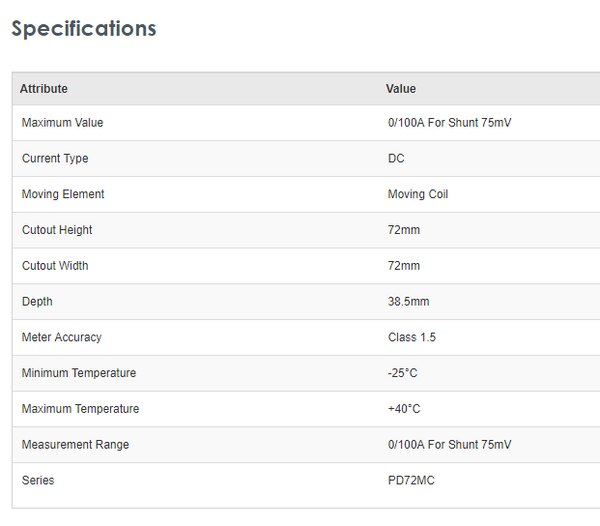Click the Specifications heading

[84, 28]
